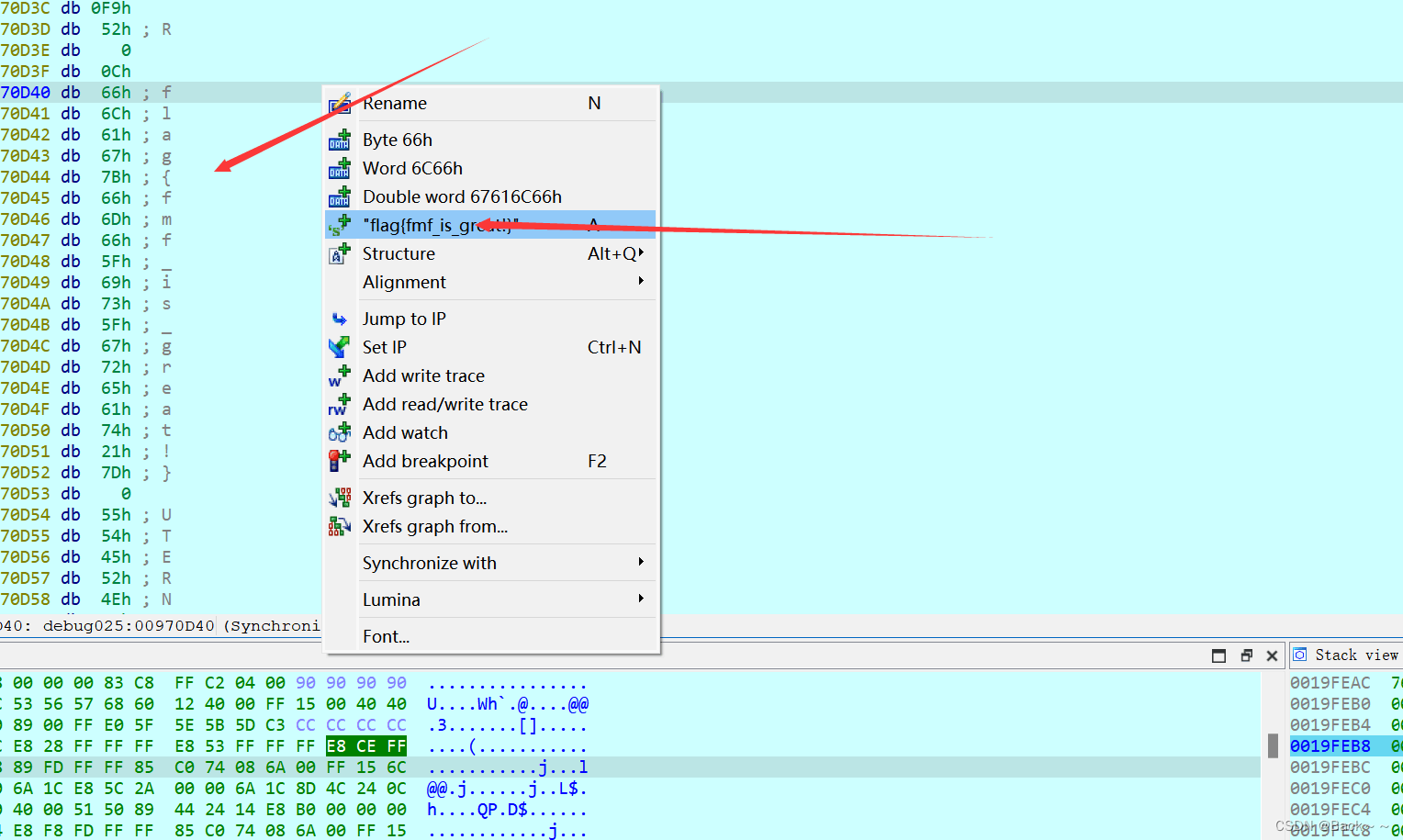This screenshot has width=1403, height=840.
Task: Open the Synchronize with entry
Action: (x=491, y=563)
